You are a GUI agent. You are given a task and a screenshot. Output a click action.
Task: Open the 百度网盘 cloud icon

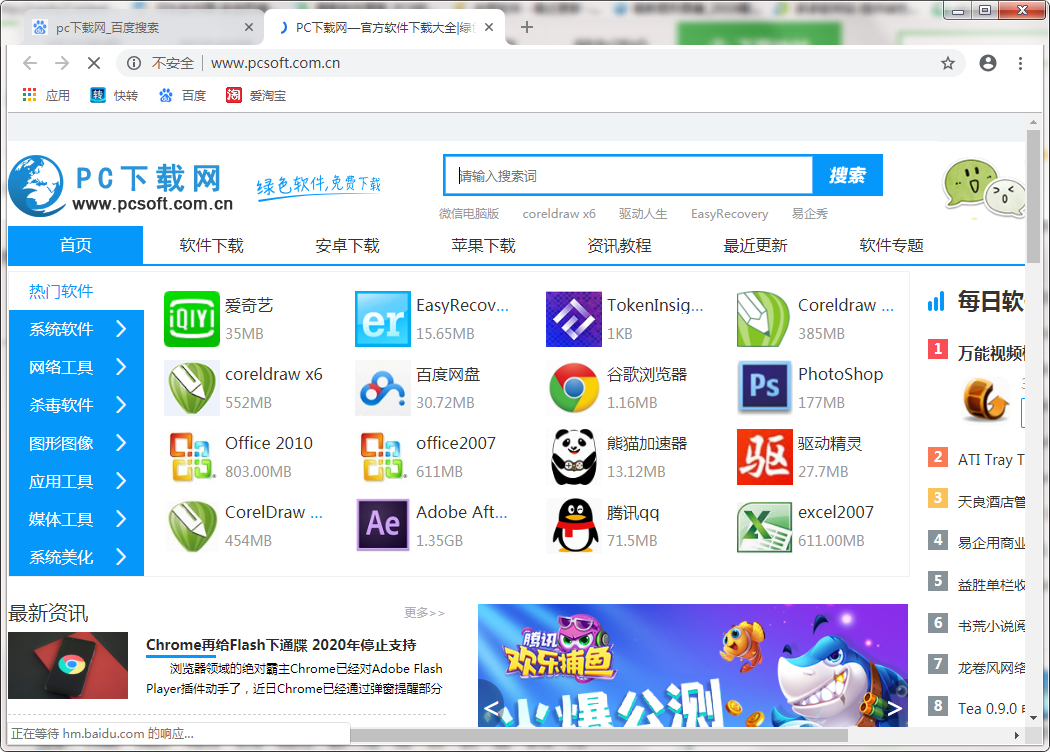[x=382, y=388]
